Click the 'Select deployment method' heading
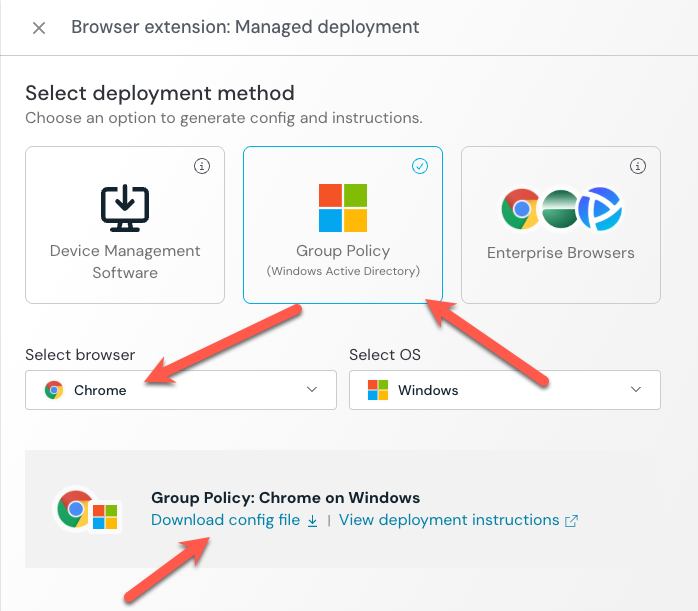The width and height of the screenshot is (698, 611). 160,93
